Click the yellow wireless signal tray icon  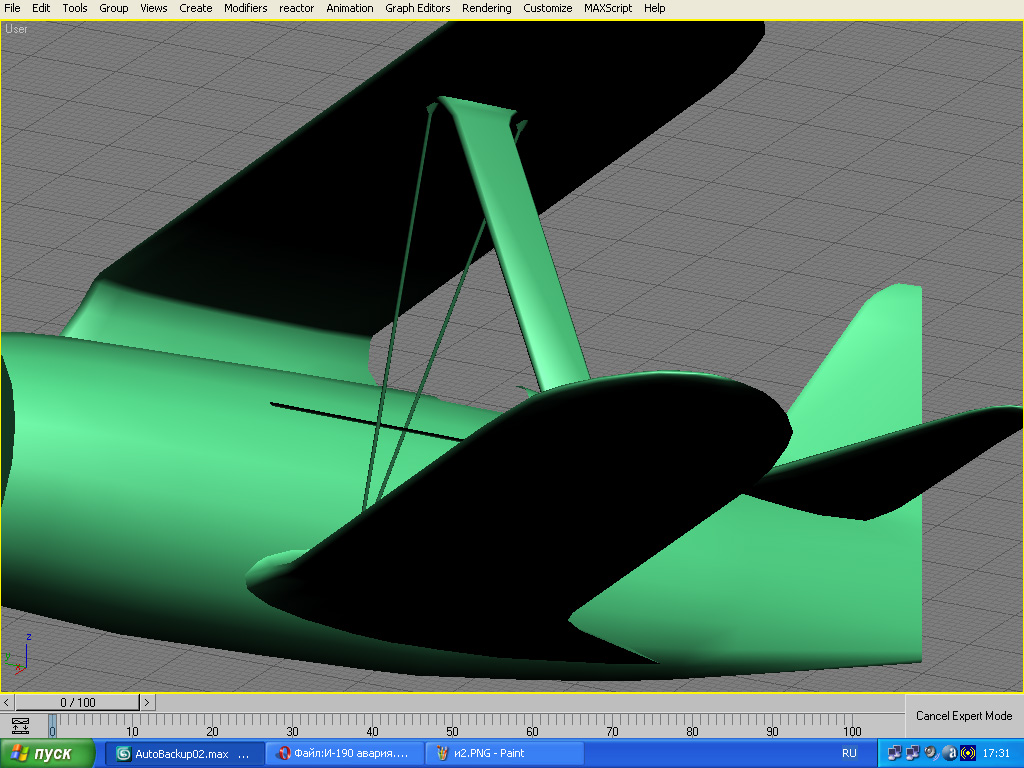coord(968,754)
